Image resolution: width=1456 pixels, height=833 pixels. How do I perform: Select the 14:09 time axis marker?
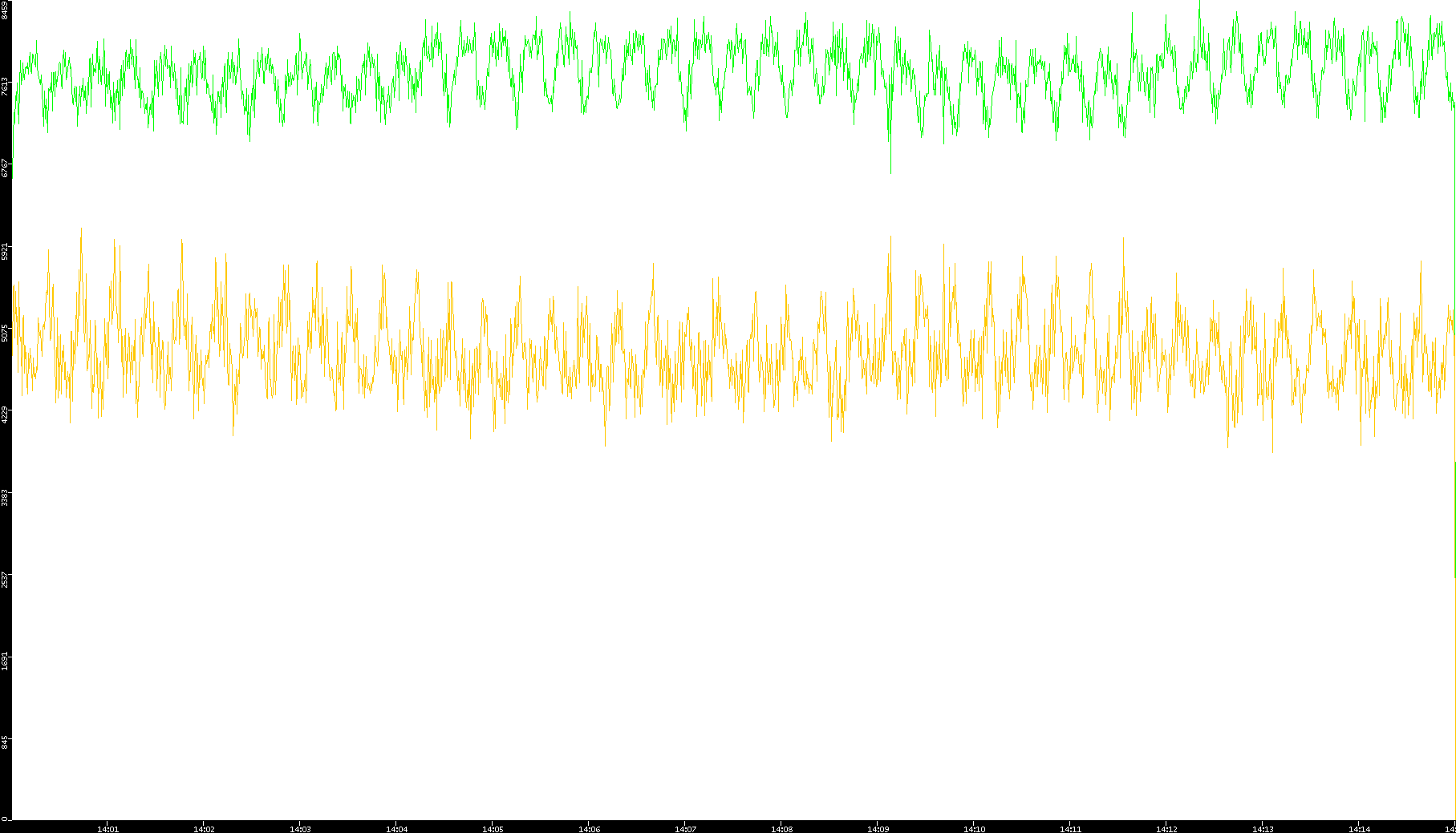(x=878, y=829)
